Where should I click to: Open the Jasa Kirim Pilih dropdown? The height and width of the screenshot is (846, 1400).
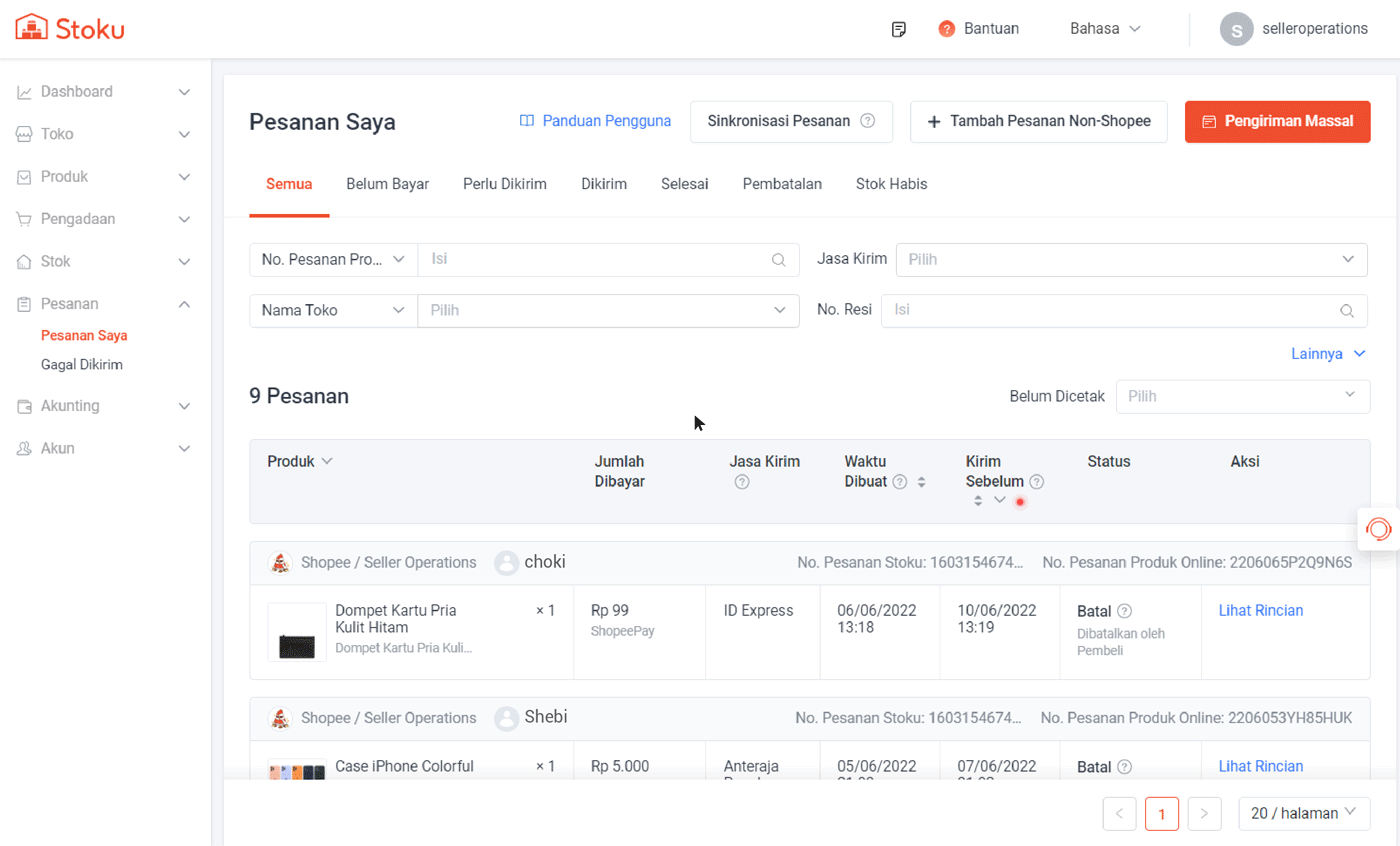(1131, 260)
